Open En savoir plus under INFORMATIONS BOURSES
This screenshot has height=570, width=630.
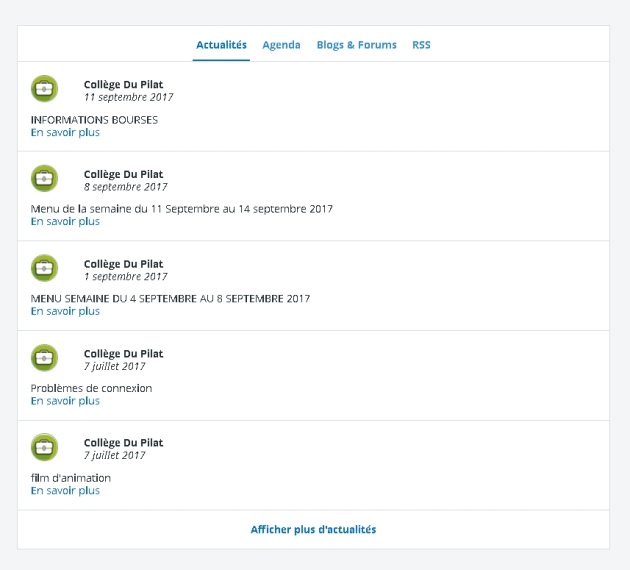coord(65,132)
